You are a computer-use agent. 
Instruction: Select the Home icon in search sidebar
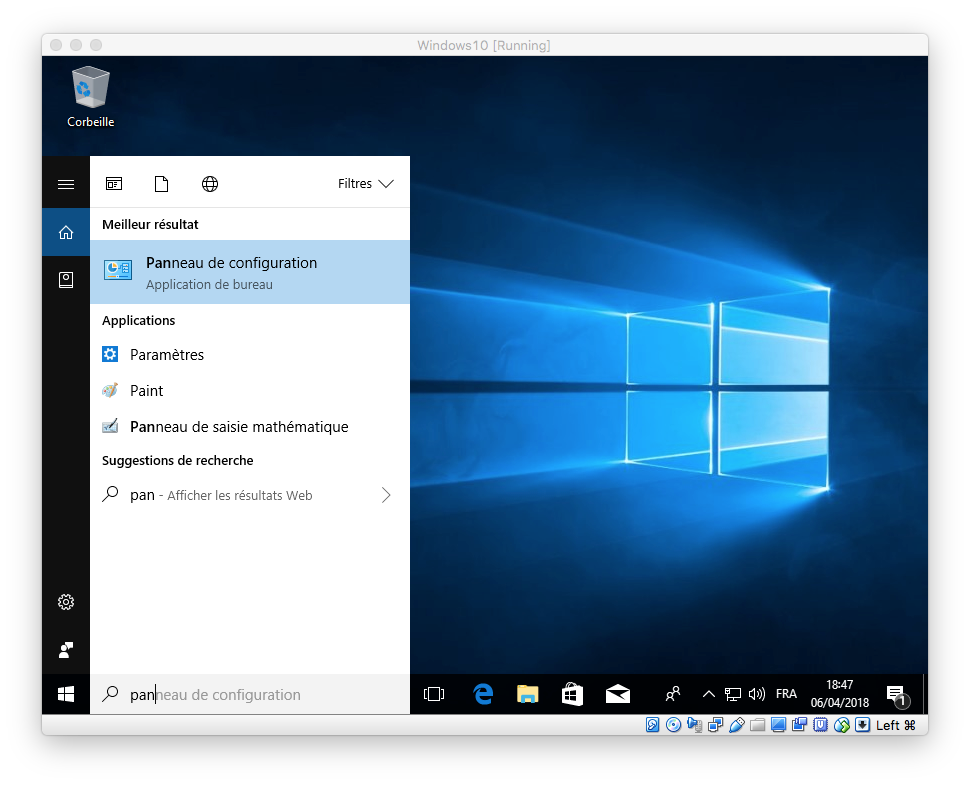tap(66, 233)
